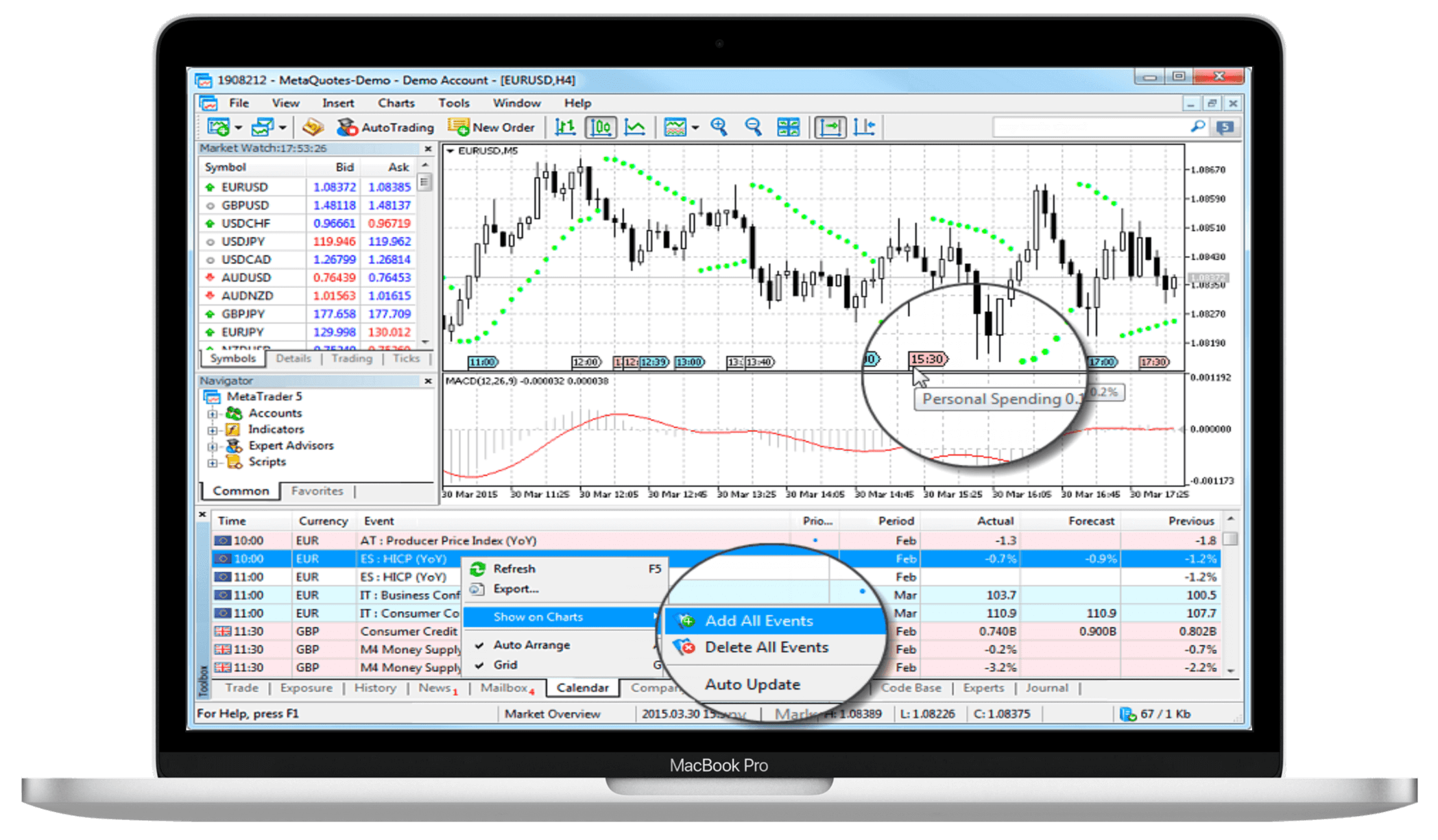Image resolution: width=1438 pixels, height=840 pixels.
Task: Zoom in the chart with magnifier plus
Action: point(719,127)
